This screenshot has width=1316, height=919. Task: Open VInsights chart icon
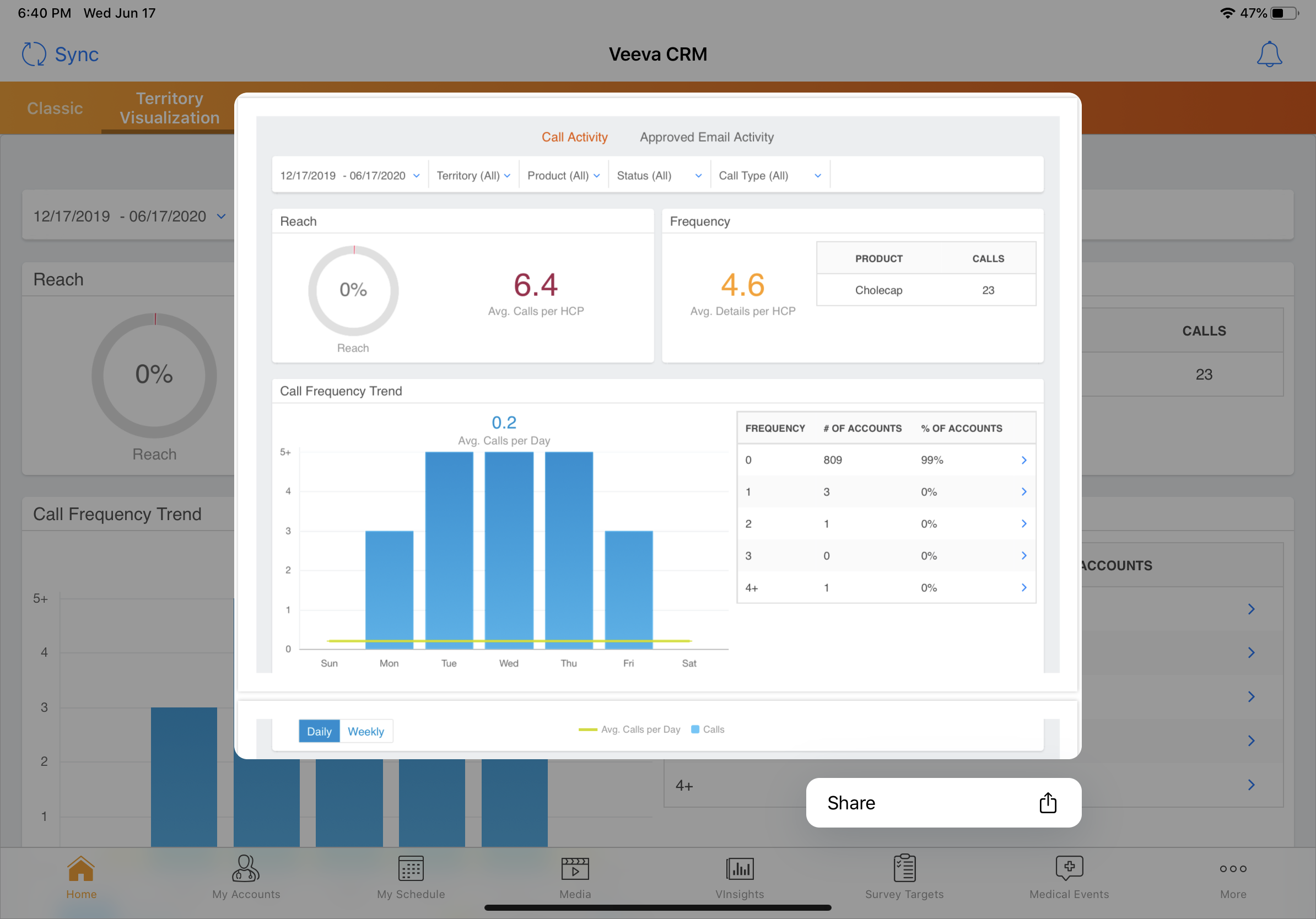(x=740, y=868)
